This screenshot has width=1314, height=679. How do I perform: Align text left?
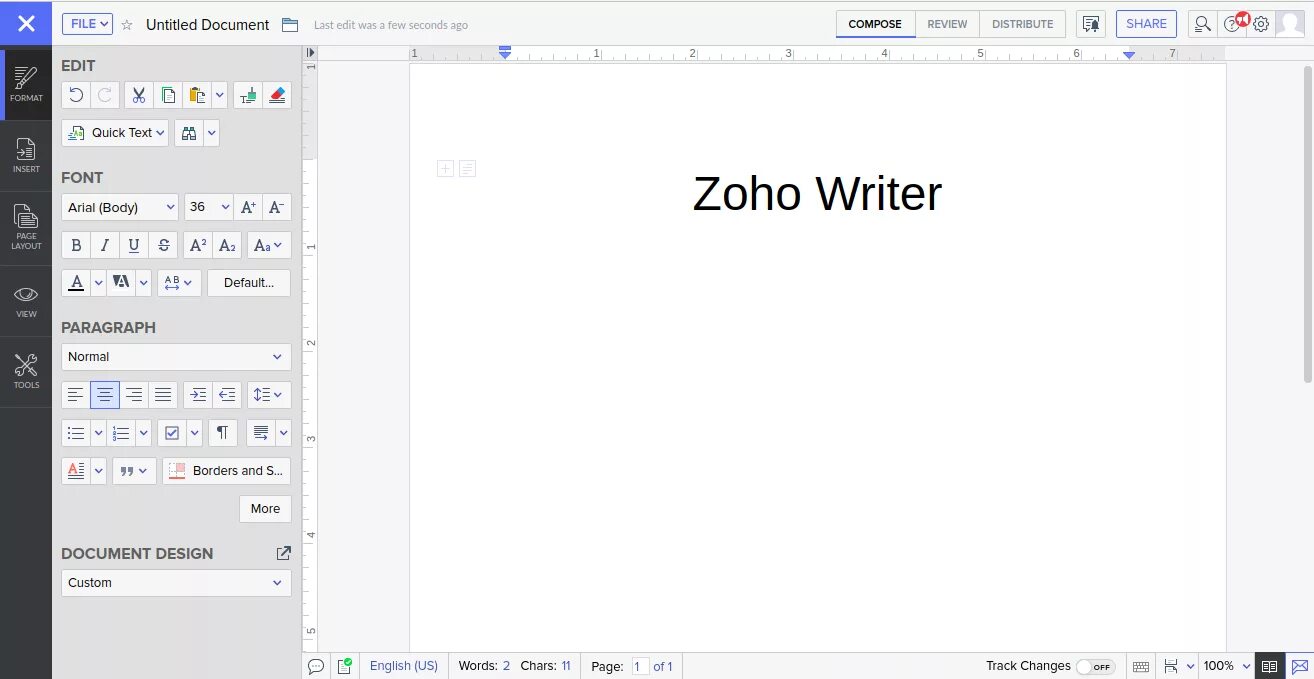click(76, 395)
